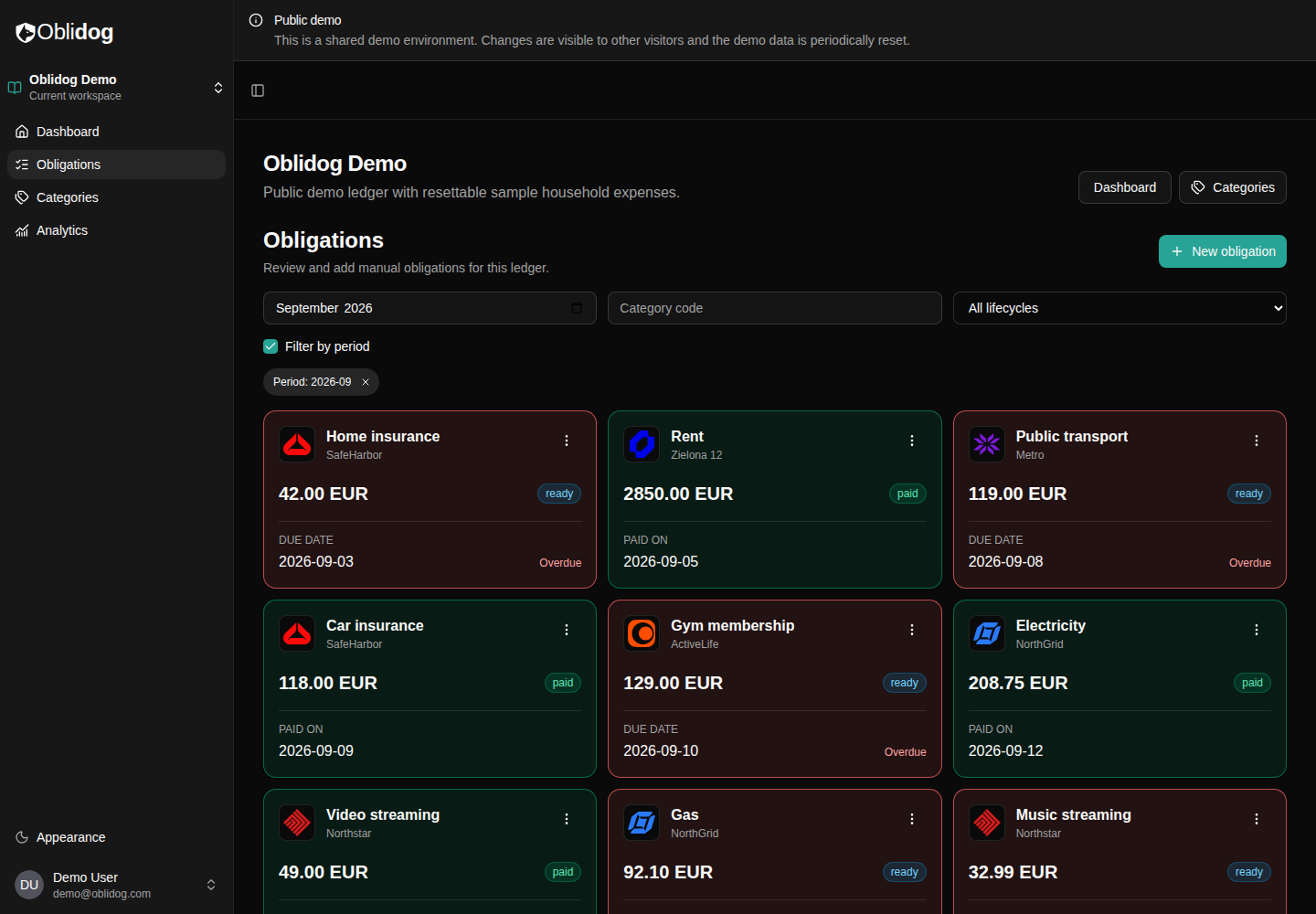Click the SafeHarbor logo on Home insurance
Screen dimensions: 1316x914
click(297, 444)
